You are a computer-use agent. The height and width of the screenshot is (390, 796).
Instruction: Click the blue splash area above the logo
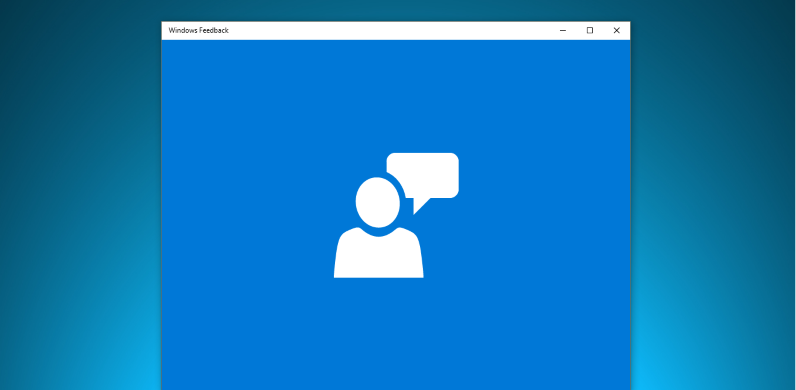(396, 96)
